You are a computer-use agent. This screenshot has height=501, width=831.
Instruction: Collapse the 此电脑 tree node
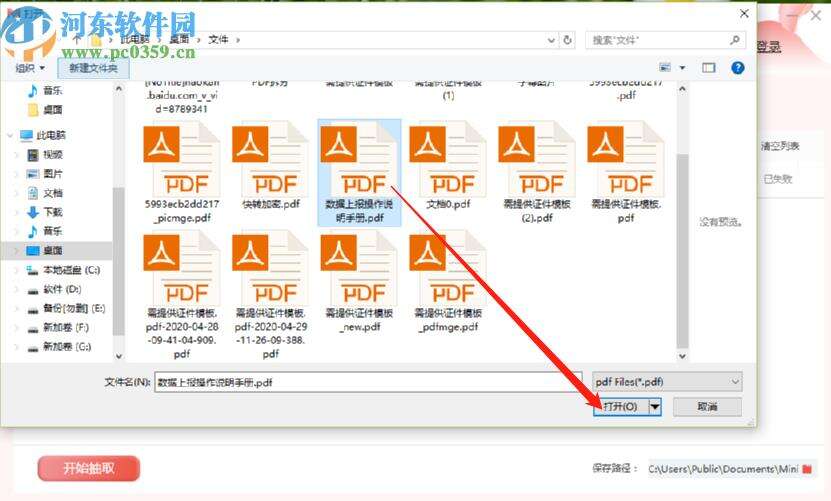click(10, 136)
